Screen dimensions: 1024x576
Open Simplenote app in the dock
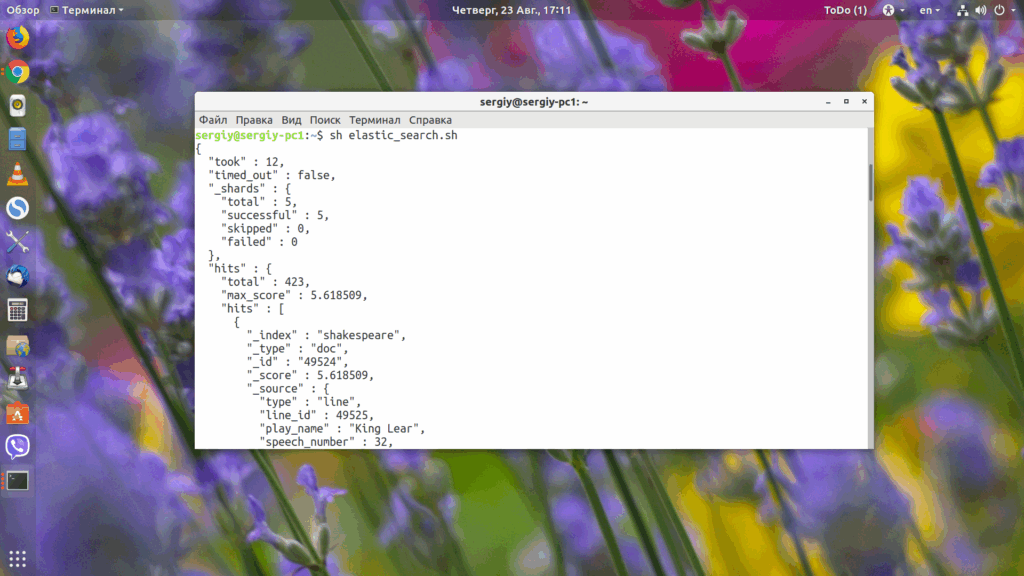tap(18, 208)
